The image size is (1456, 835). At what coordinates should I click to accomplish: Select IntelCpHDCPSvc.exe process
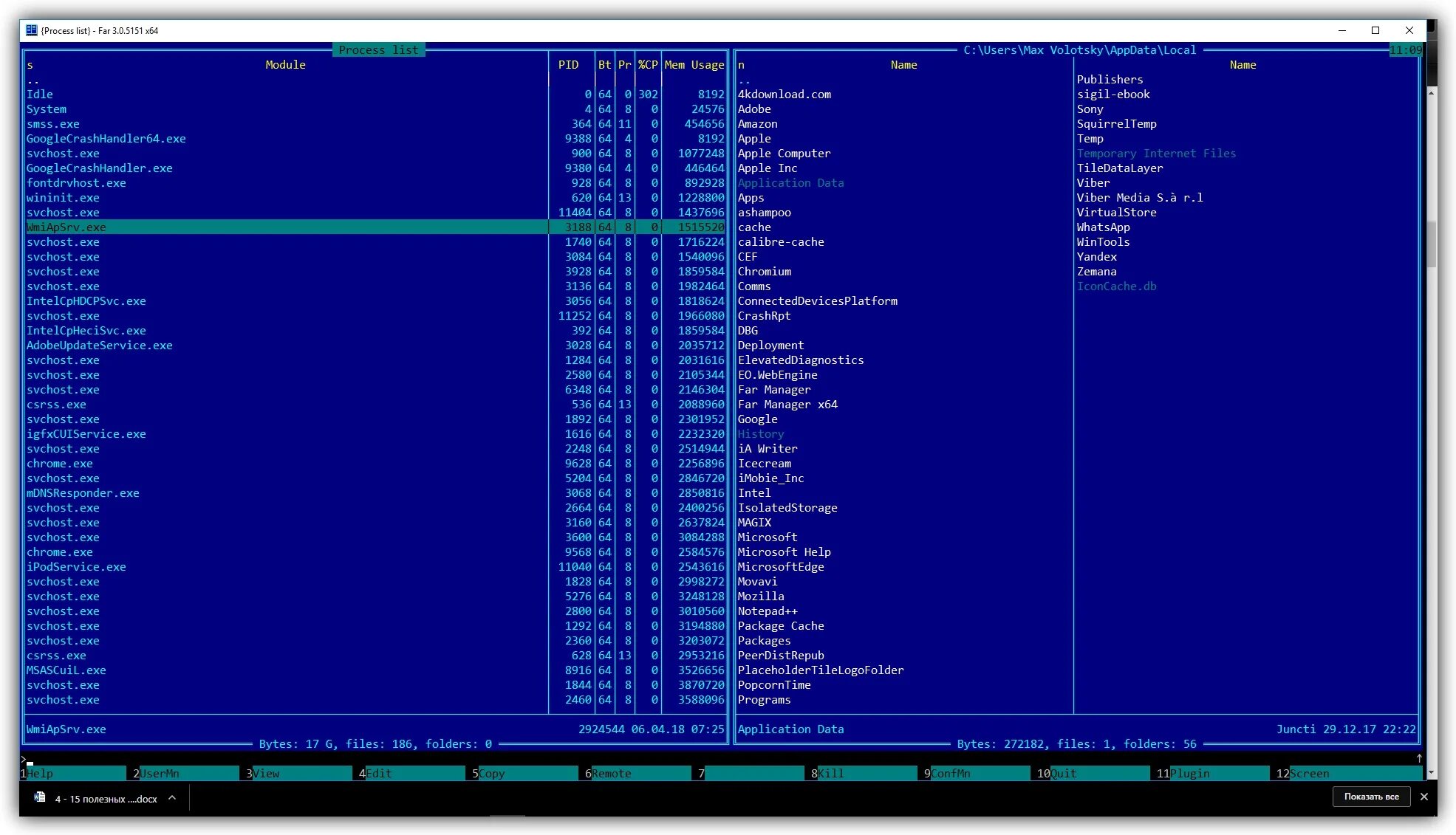click(375, 301)
